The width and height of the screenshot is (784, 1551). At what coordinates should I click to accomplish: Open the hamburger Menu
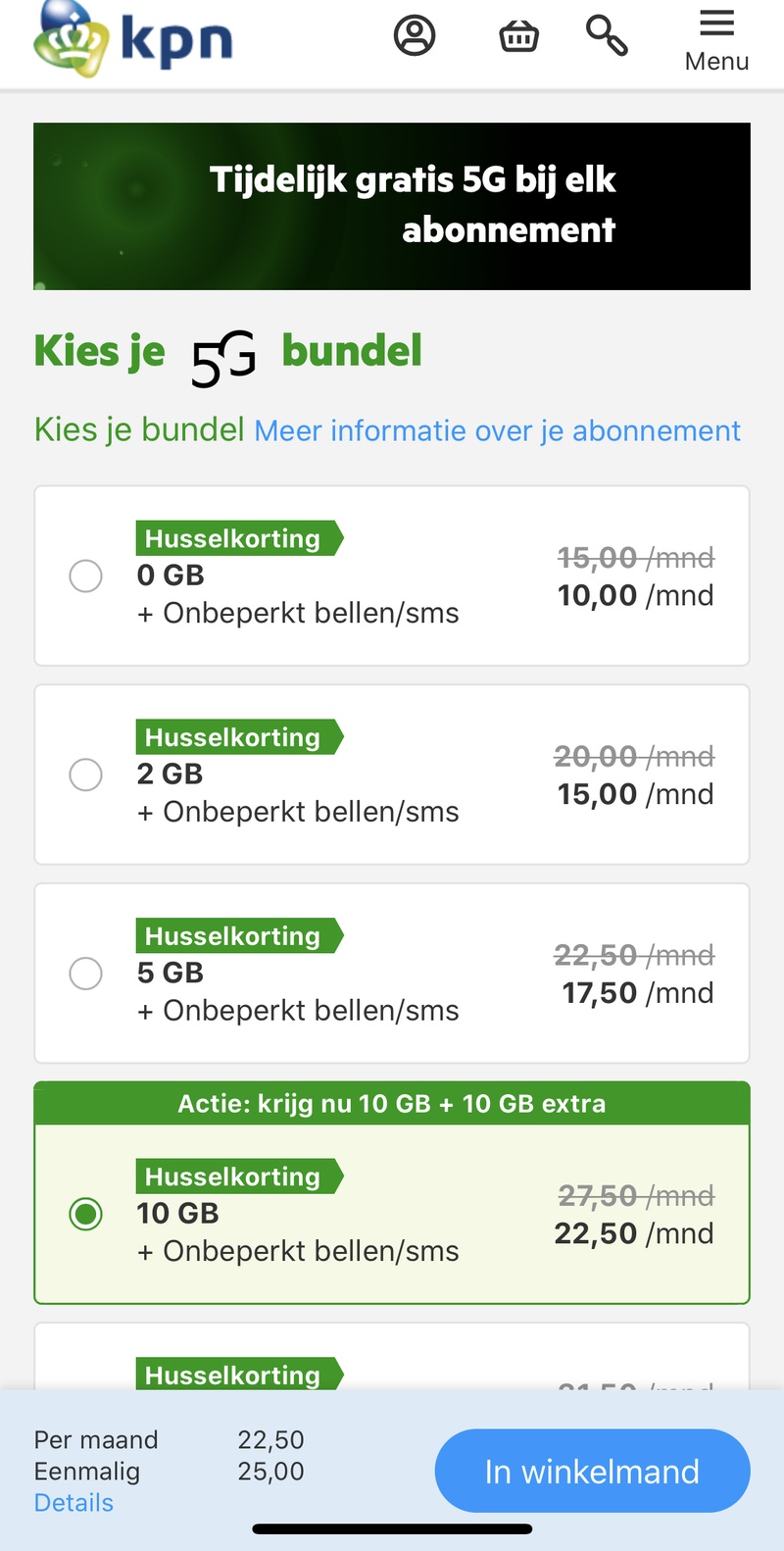tap(716, 40)
